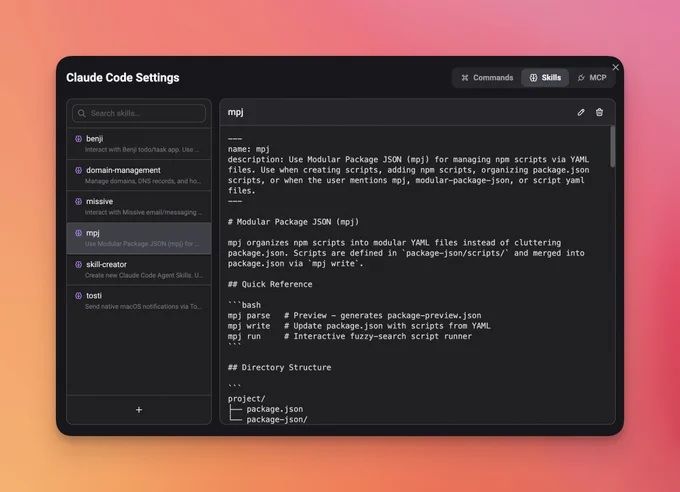
Task: Click 'Create new Claude Code Agent Skills' description
Action: (x=144, y=275)
